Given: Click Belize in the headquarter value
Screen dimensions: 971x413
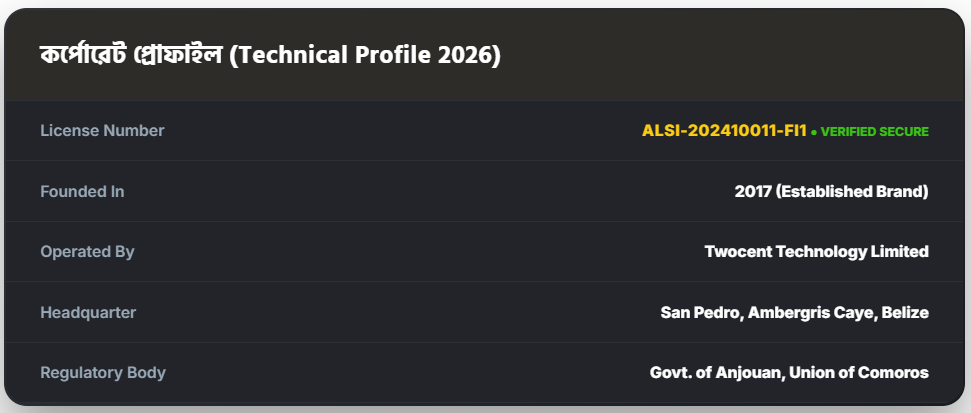Looking at the screenshot, I should pos(905,313).
